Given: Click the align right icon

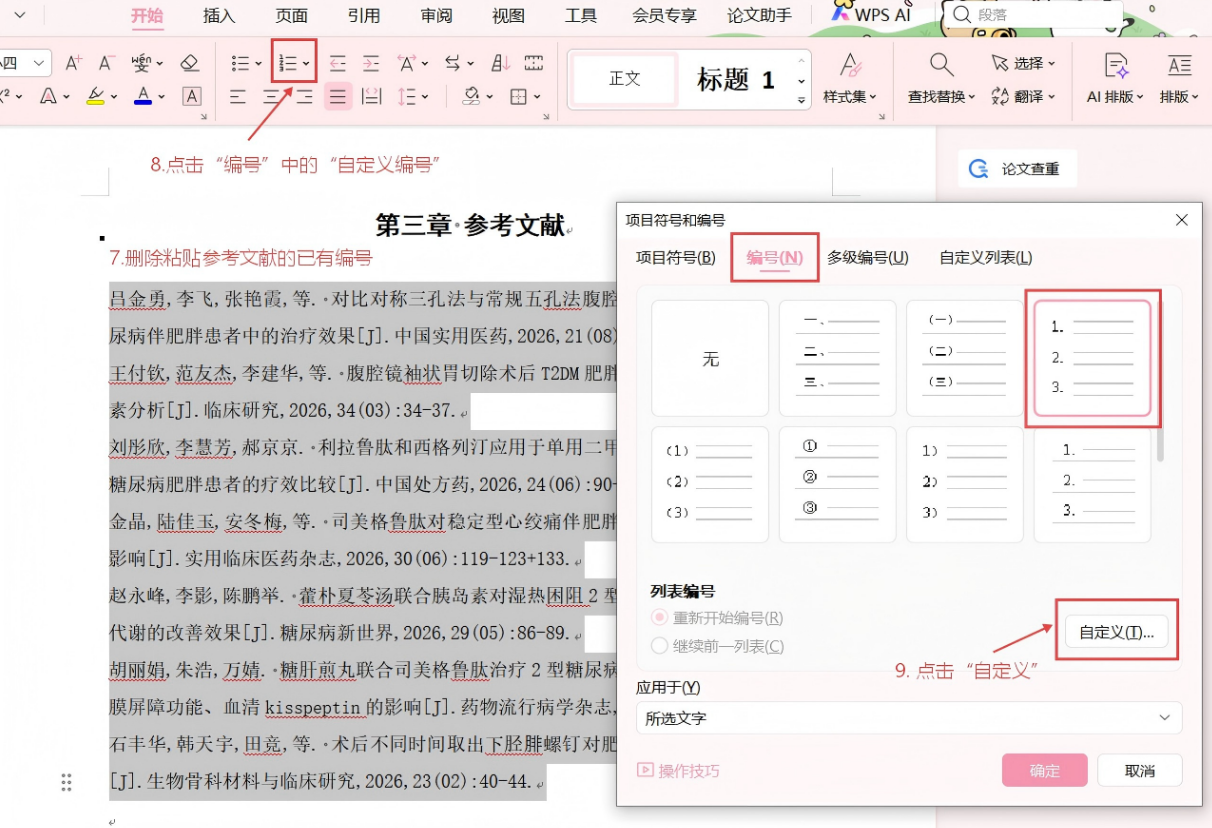Looking at the screenshot, I should tap(304, 97).
